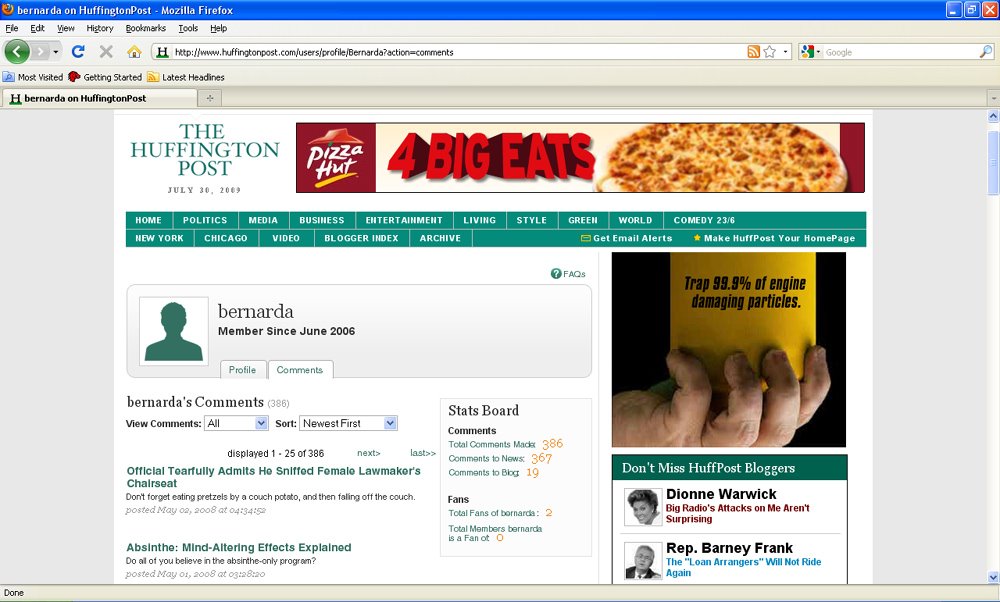
Task: Open the File menu
Action: coord(11,28)
